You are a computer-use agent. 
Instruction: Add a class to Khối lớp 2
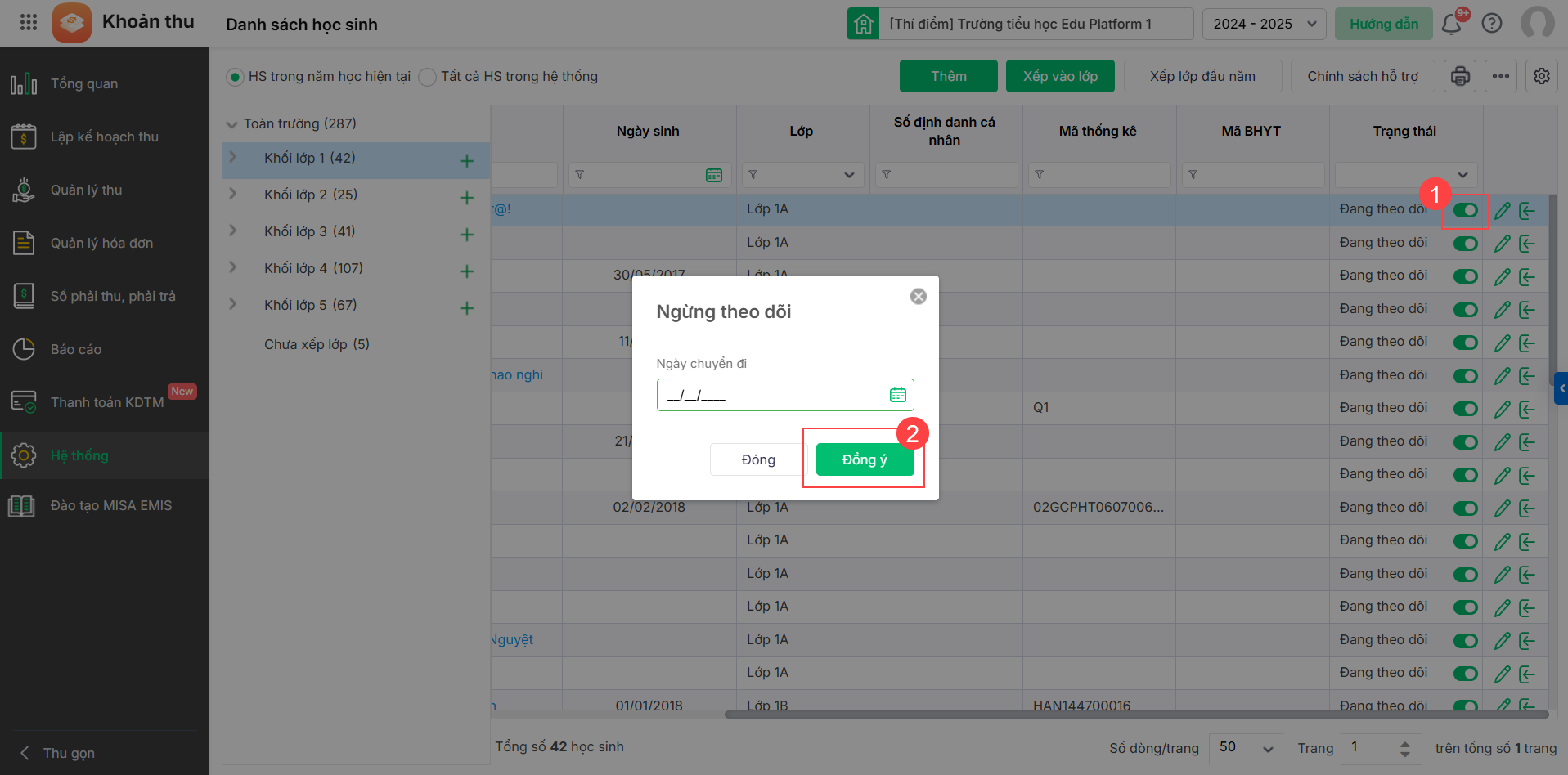467,198
